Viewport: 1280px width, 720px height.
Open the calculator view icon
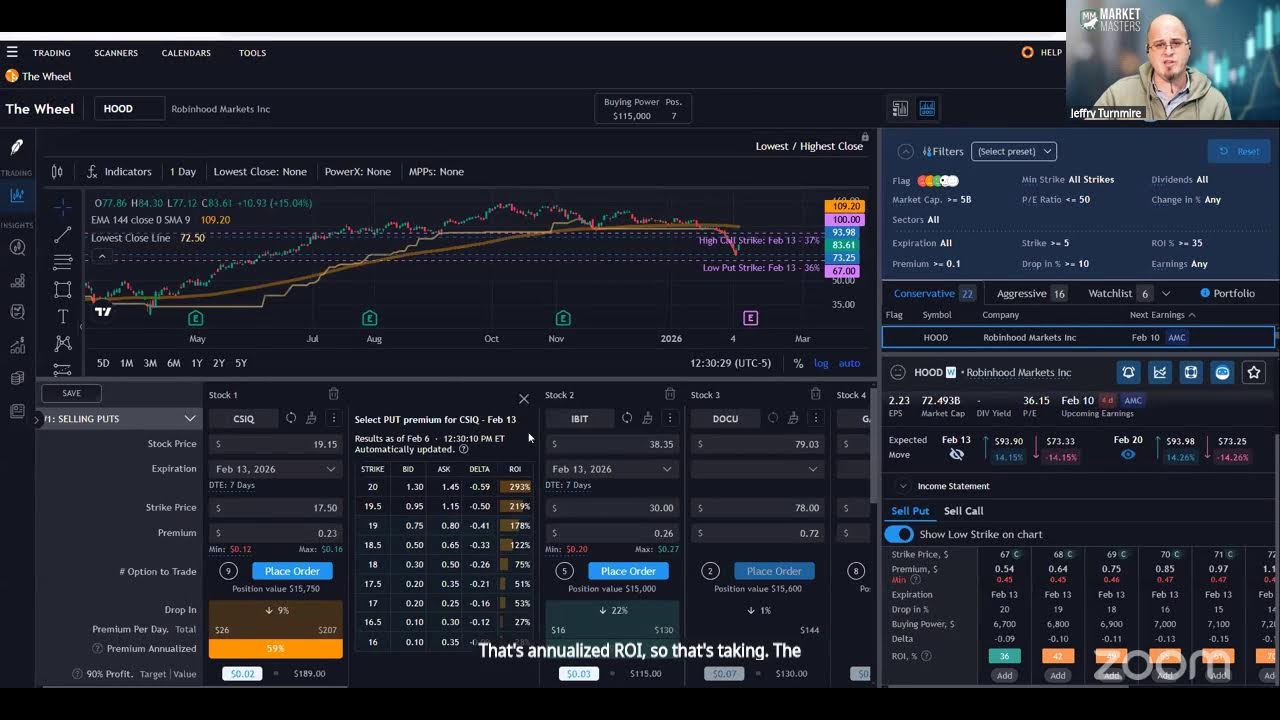point(900,108)
